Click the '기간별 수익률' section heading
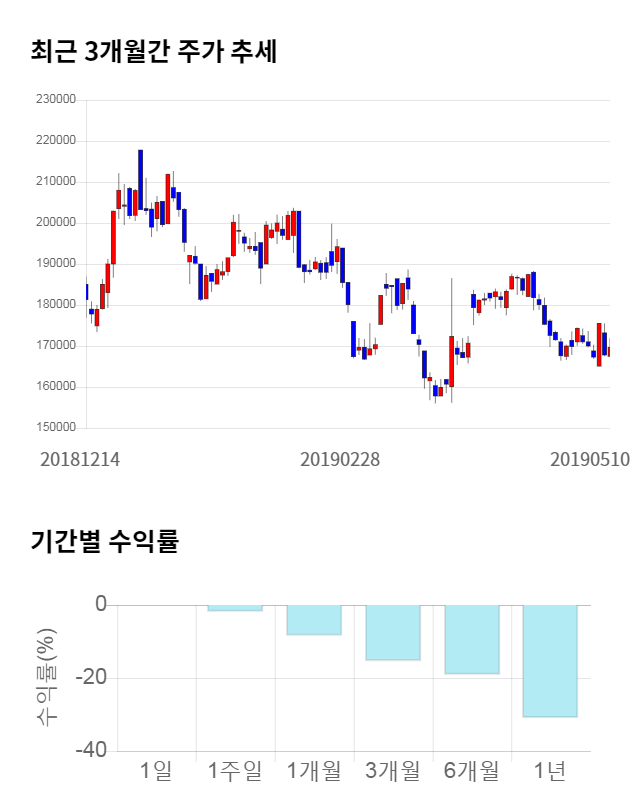This screenshot has width=640, height=810. coord(104,542)
